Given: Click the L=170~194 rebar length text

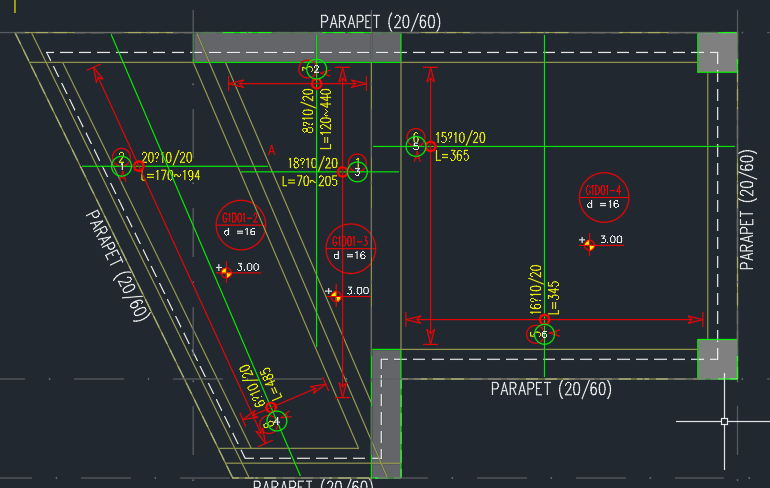Looking at the screenshot, I should point(169,176).
